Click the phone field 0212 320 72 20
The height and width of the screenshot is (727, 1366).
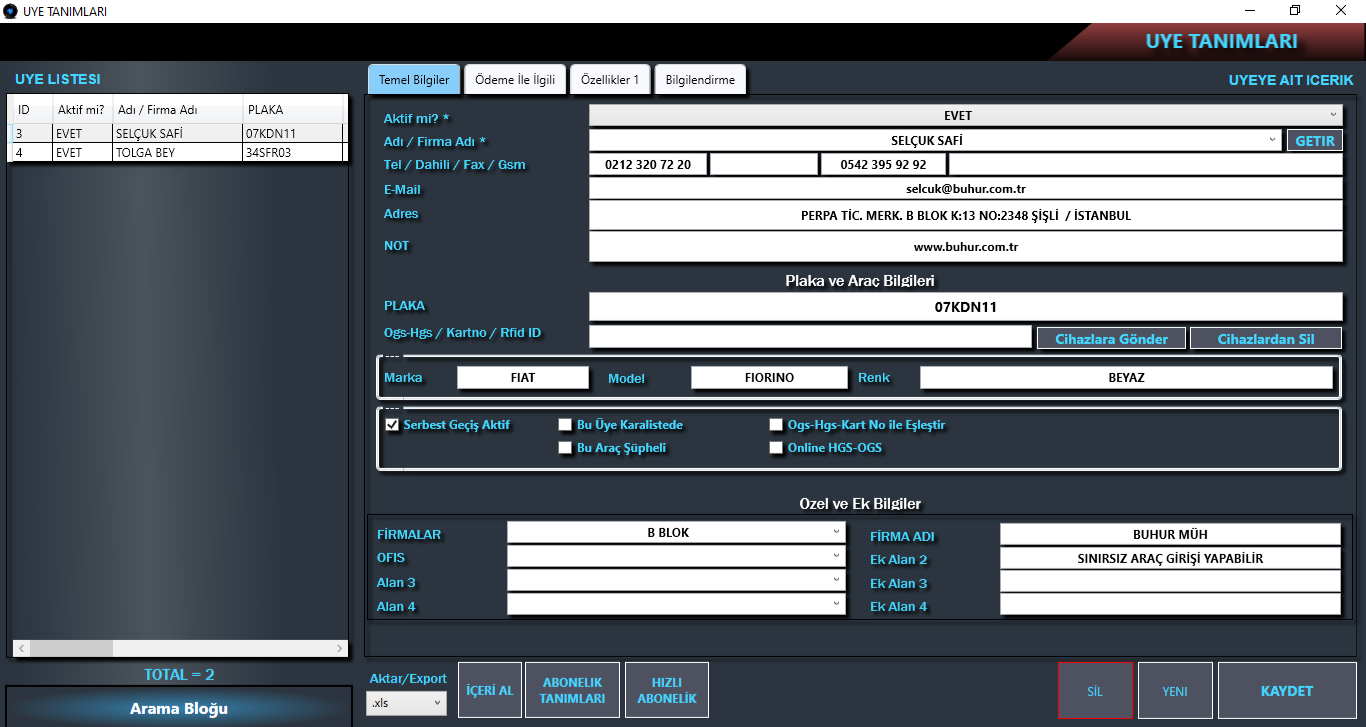(648, 164)
